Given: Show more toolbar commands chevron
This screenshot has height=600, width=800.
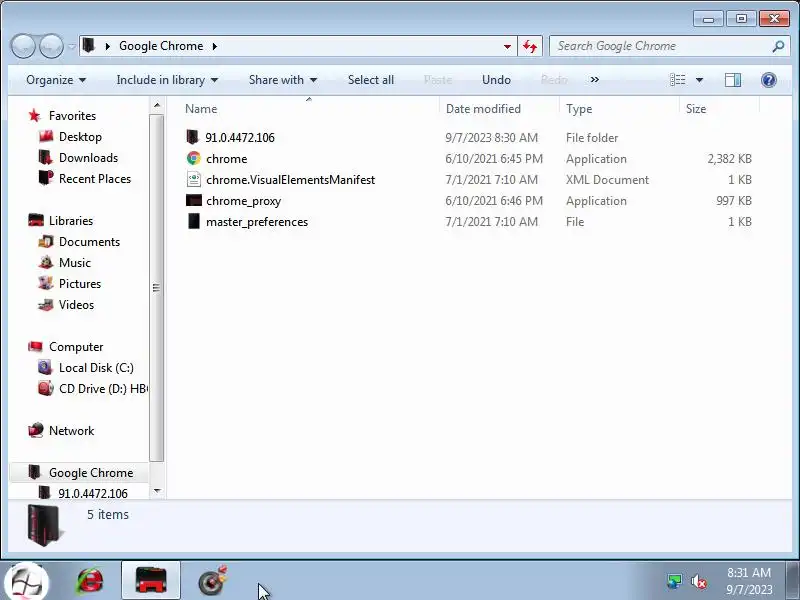Looking at the screenshot, I should [x=594, y=80].
